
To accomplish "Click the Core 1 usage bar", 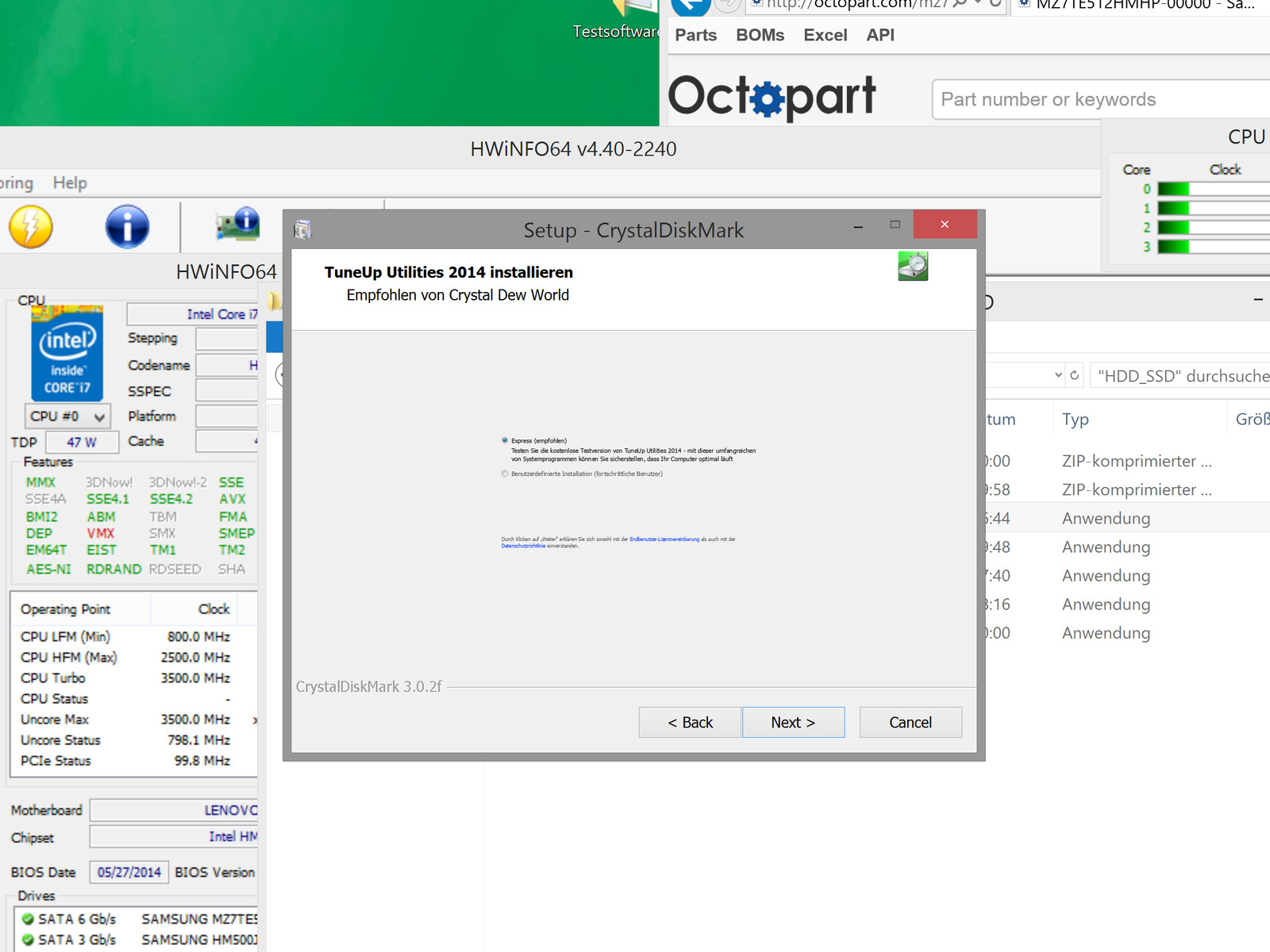I will (1214, 208).
